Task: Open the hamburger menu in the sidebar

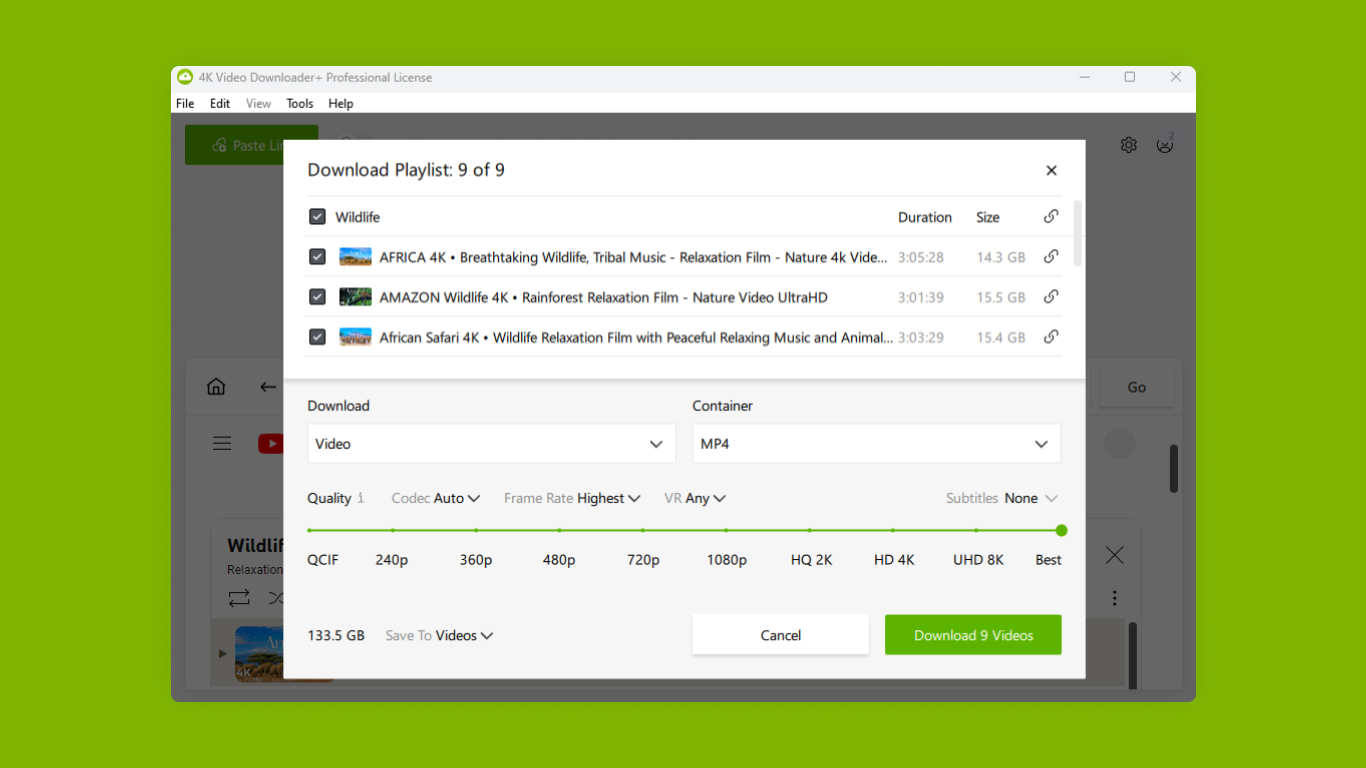Action: click(221, 443)
